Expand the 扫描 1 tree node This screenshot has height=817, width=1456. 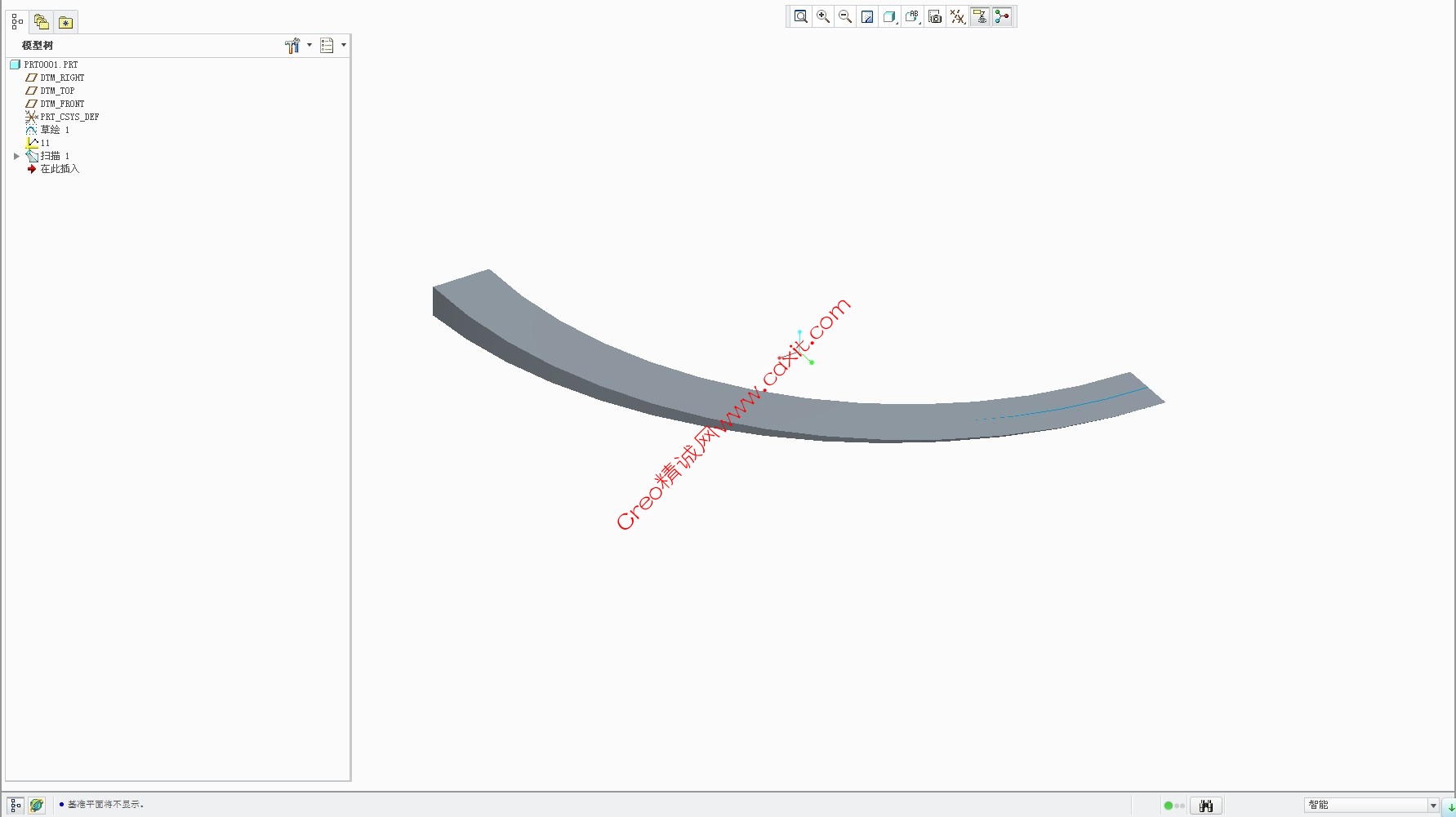[16, 156]
